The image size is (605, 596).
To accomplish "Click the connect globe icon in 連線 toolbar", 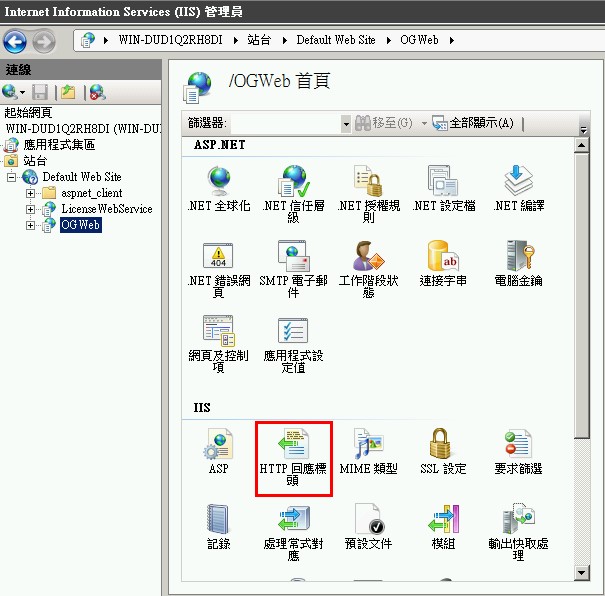I will [x=10, y=92].
